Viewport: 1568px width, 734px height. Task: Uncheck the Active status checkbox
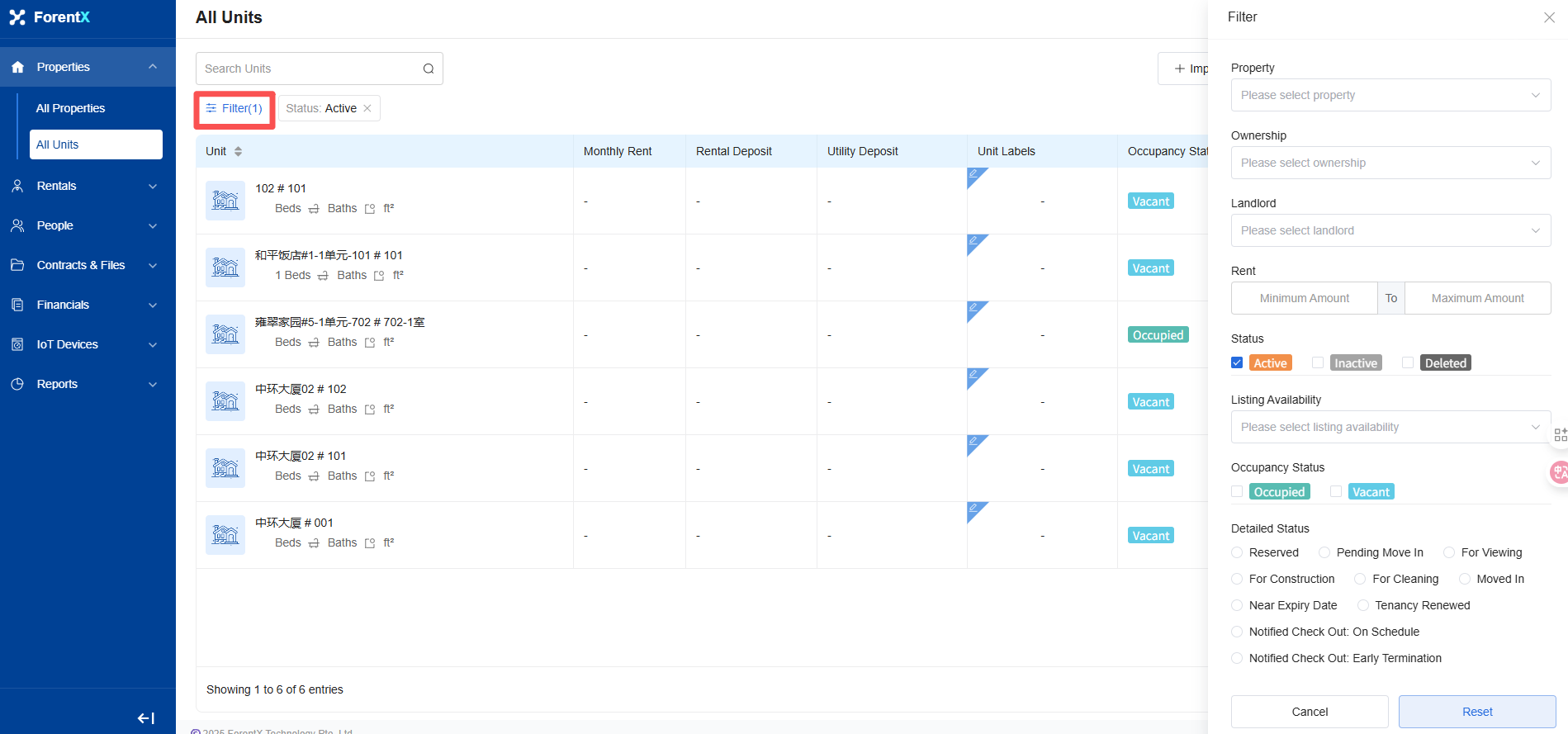pos(1237,362)
